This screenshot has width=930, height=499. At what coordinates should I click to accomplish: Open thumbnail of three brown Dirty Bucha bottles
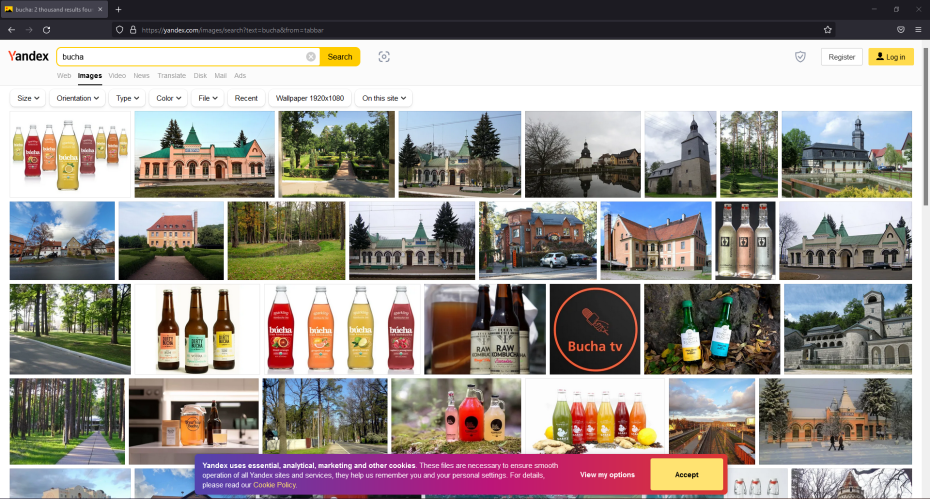pos(197,329)
